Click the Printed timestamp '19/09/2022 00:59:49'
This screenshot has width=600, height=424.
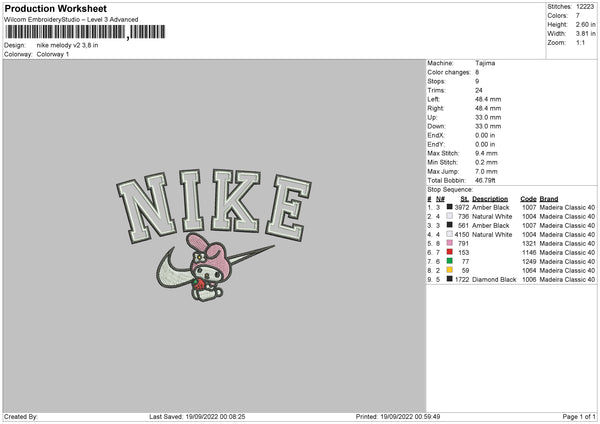point(410,417)
